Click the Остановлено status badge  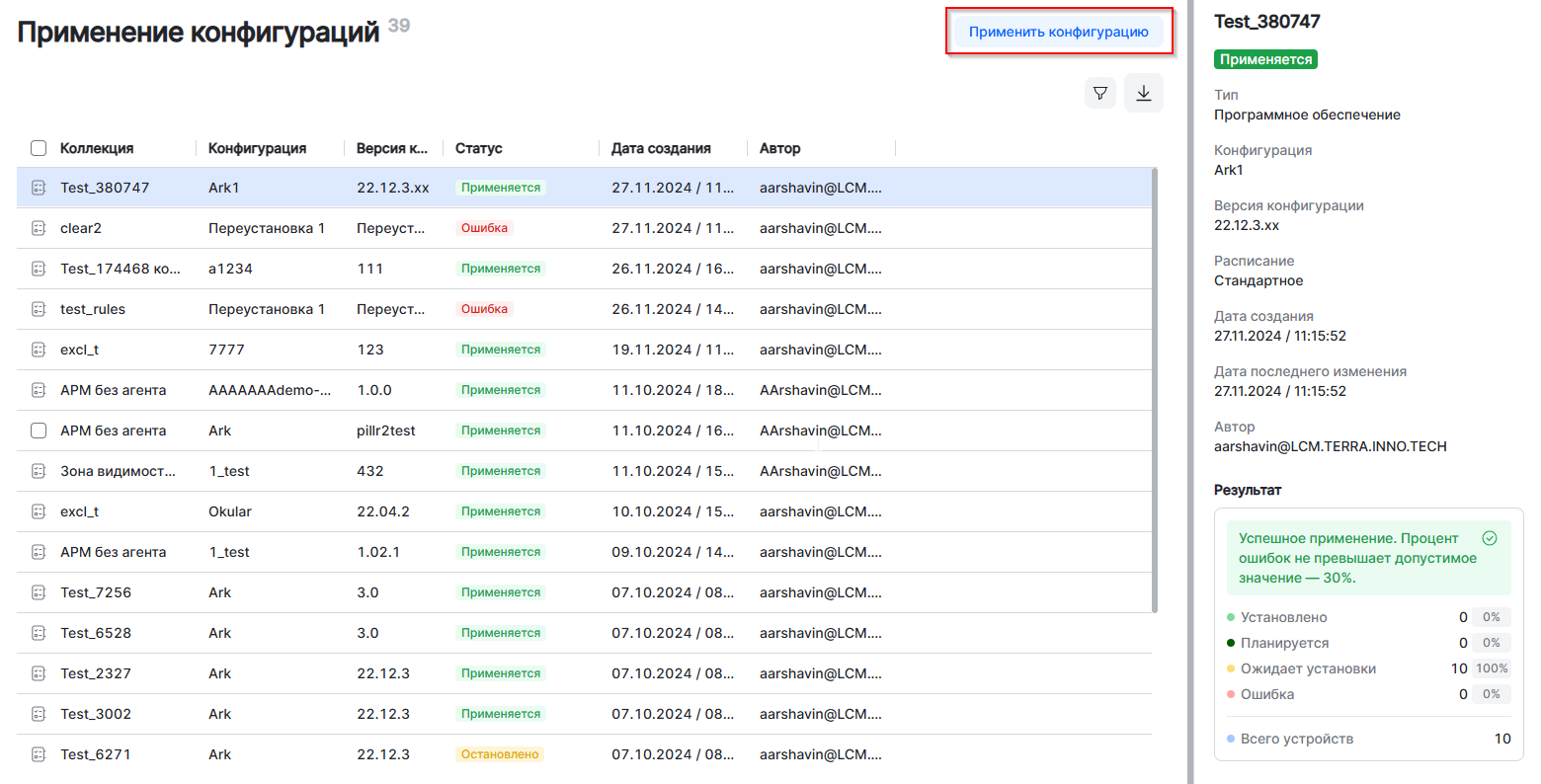[500, 754]
